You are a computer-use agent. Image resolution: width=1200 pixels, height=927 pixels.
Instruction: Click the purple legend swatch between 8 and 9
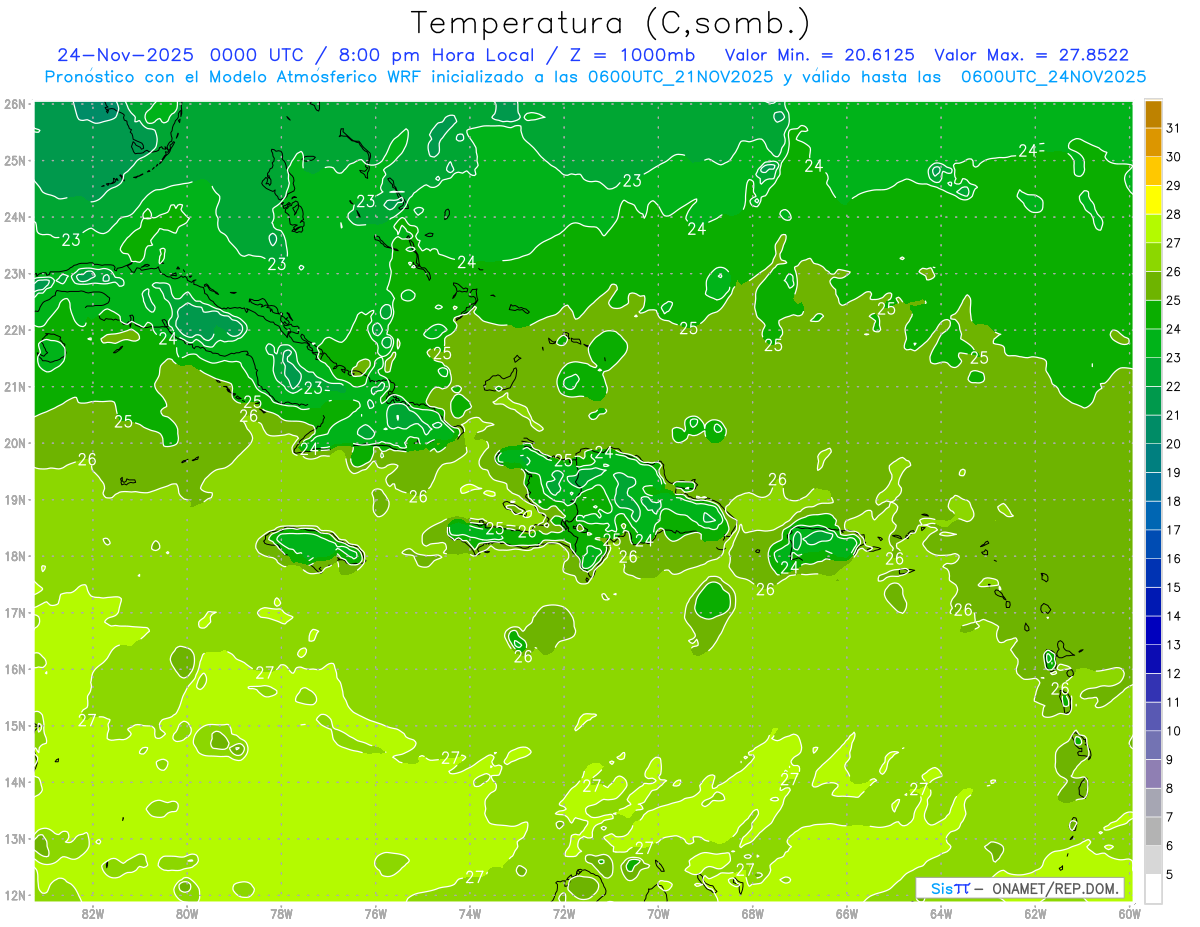pyautogui.click(x=1153, y=773)
